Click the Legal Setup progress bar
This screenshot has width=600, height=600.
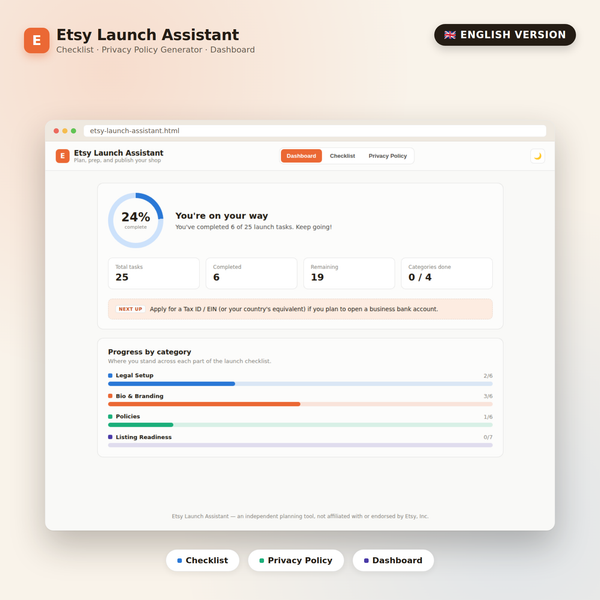300,384
